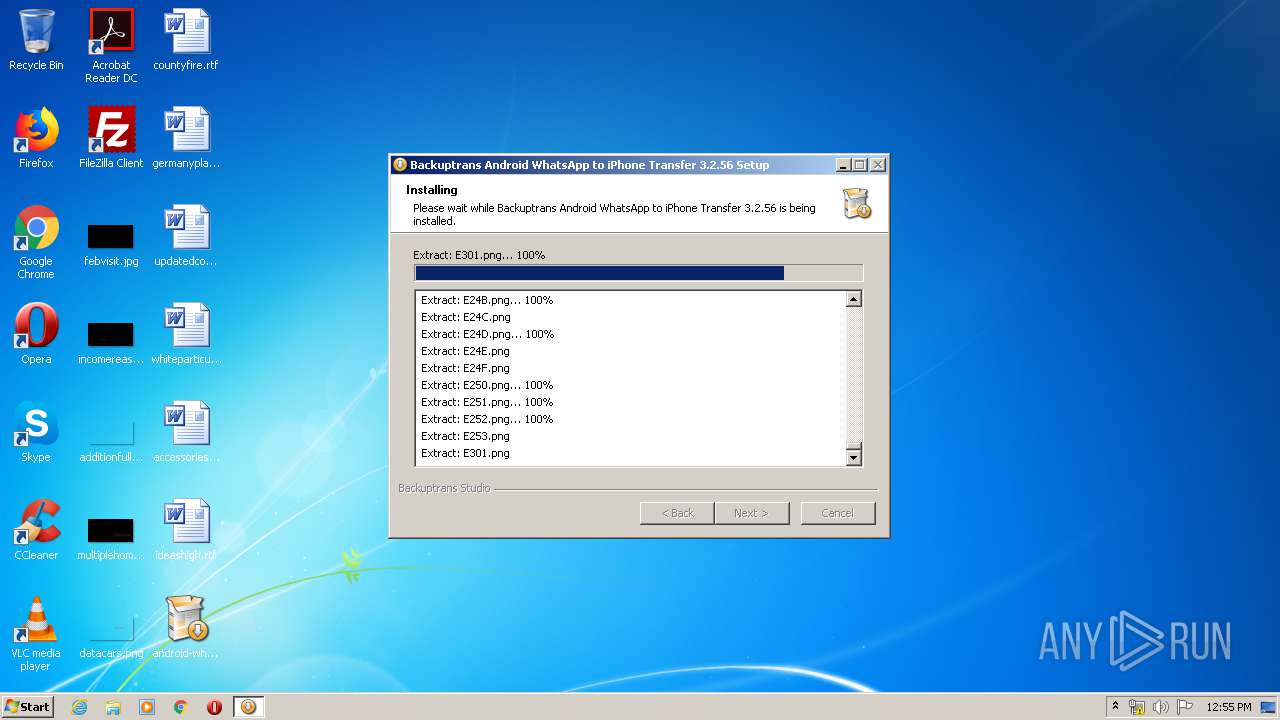
Task: Click scroll up arrow in extract log
Action: 853,299
